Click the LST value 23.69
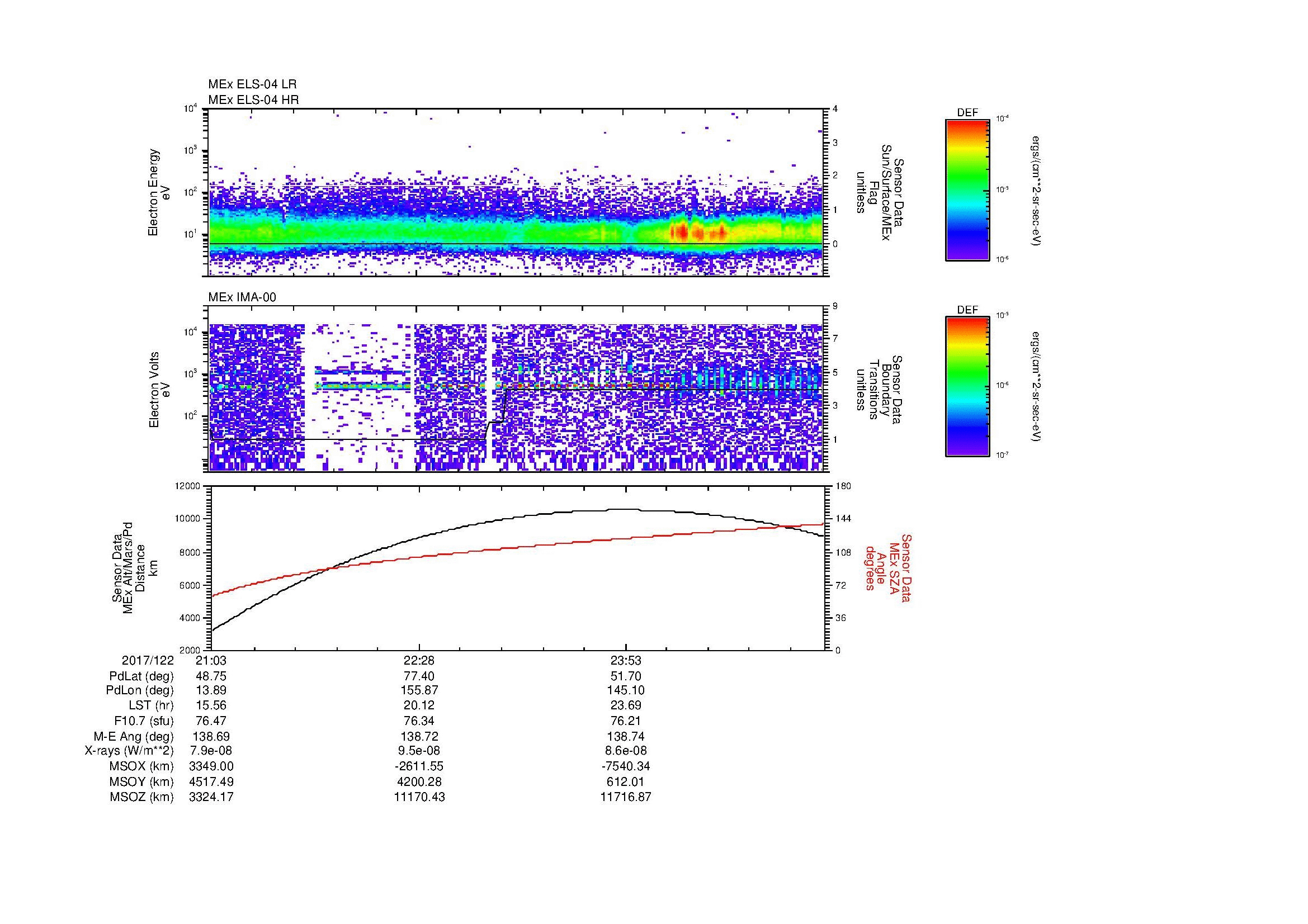Screen dimensions: 1308x924 (626, 706)
